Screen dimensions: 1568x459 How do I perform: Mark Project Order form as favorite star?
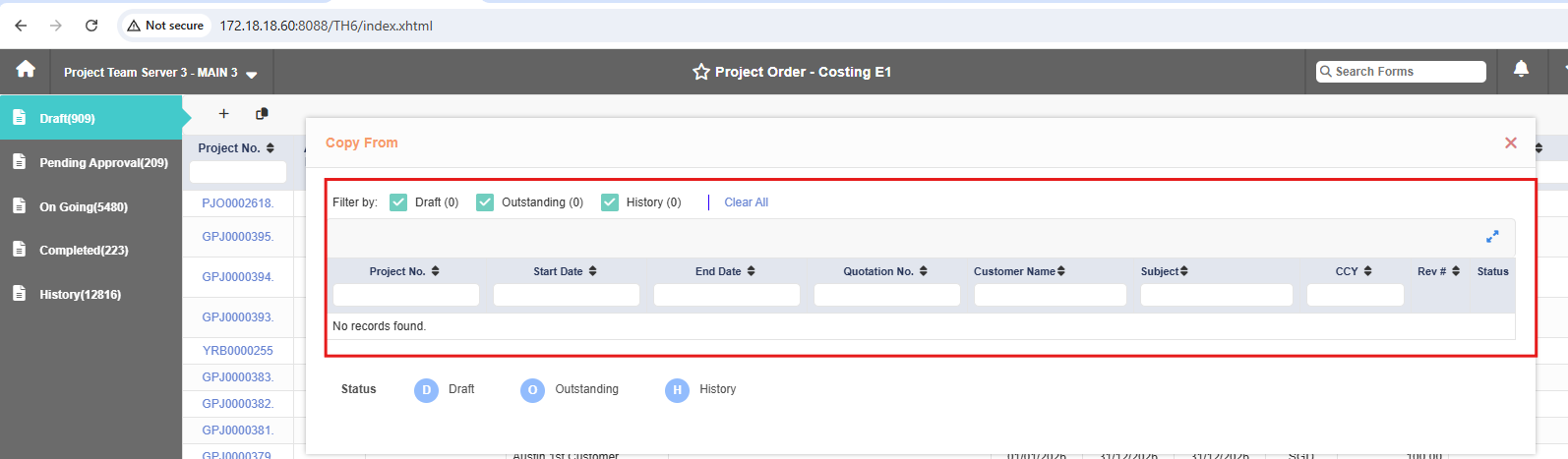[x=701, y=72]
